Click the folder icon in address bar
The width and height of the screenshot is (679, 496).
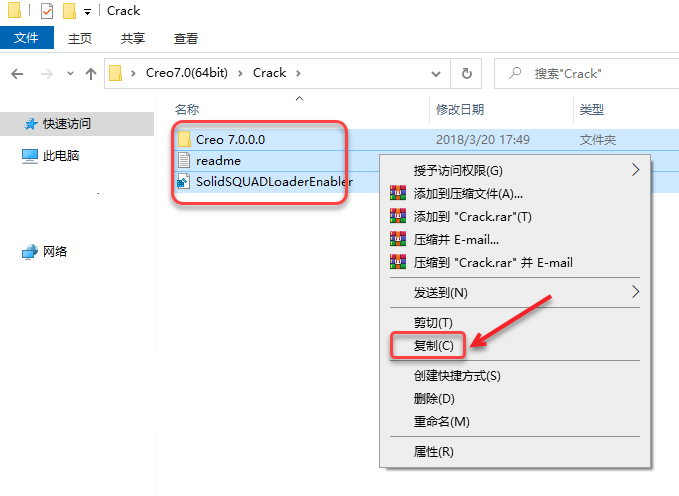coord(115,73)
